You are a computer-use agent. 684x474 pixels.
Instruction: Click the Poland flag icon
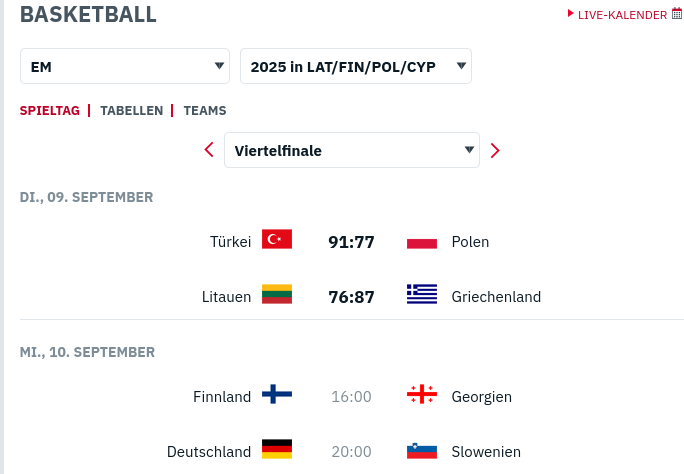[x=422, y=241]
